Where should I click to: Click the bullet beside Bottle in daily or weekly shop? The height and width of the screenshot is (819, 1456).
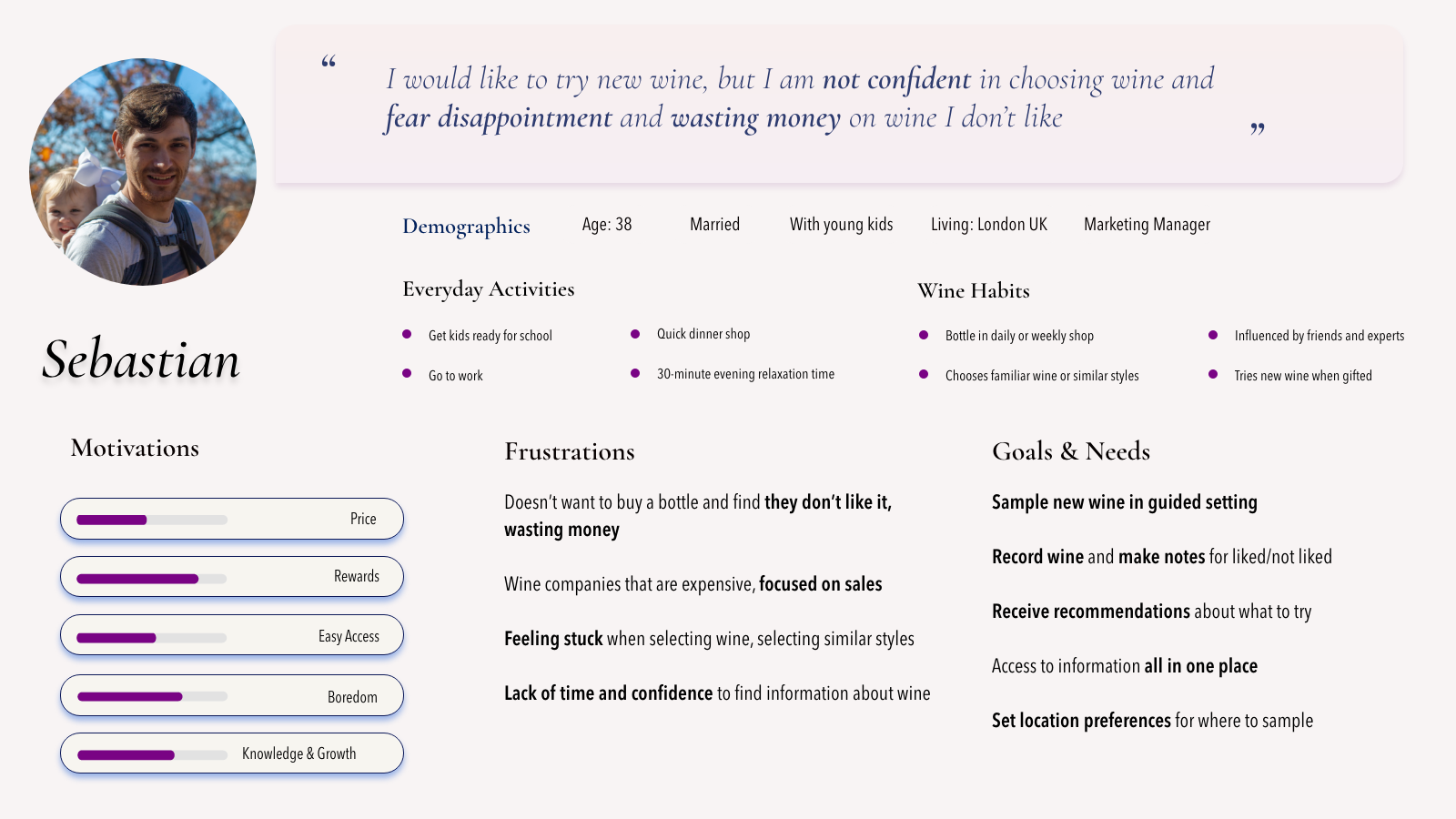pyautogui.click(x=924, y=335)
